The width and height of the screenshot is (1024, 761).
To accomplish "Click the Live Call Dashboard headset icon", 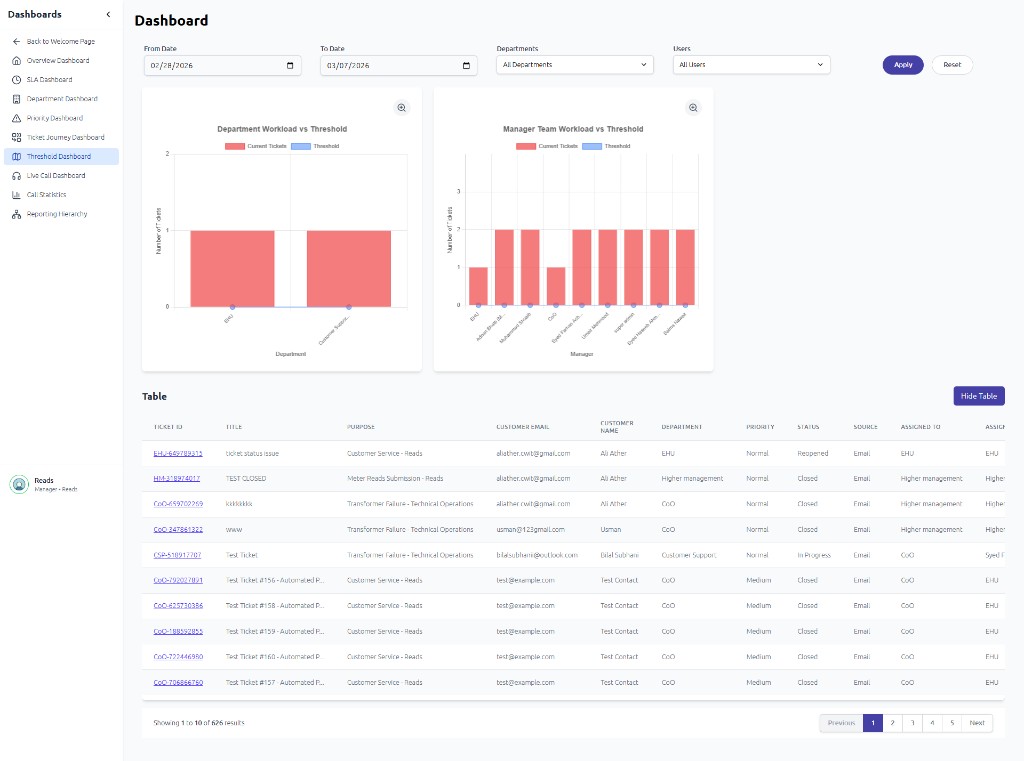I will click(16, 176).
